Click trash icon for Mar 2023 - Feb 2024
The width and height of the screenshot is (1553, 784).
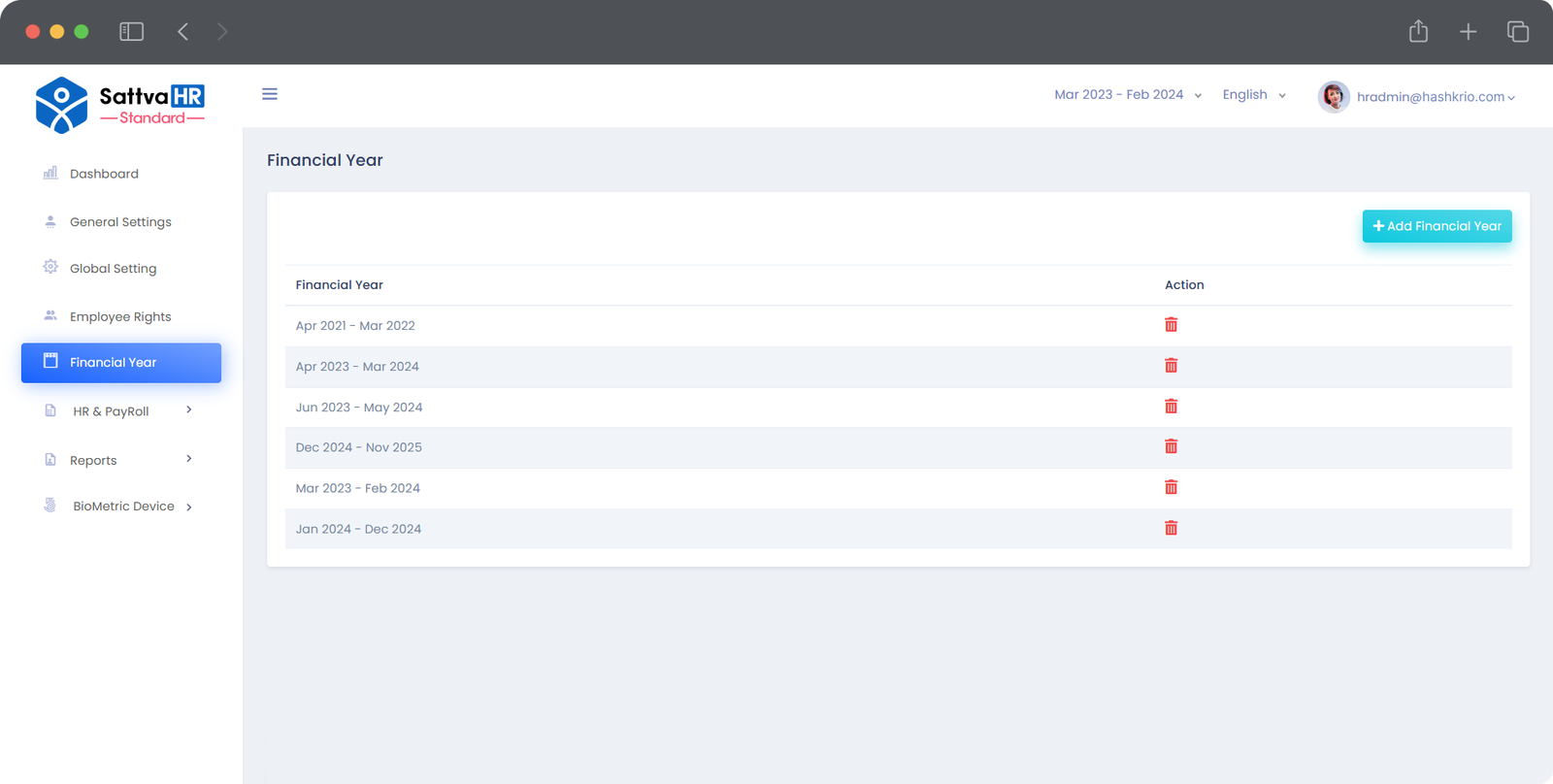pyautogui.click(x=1171, y=487)
